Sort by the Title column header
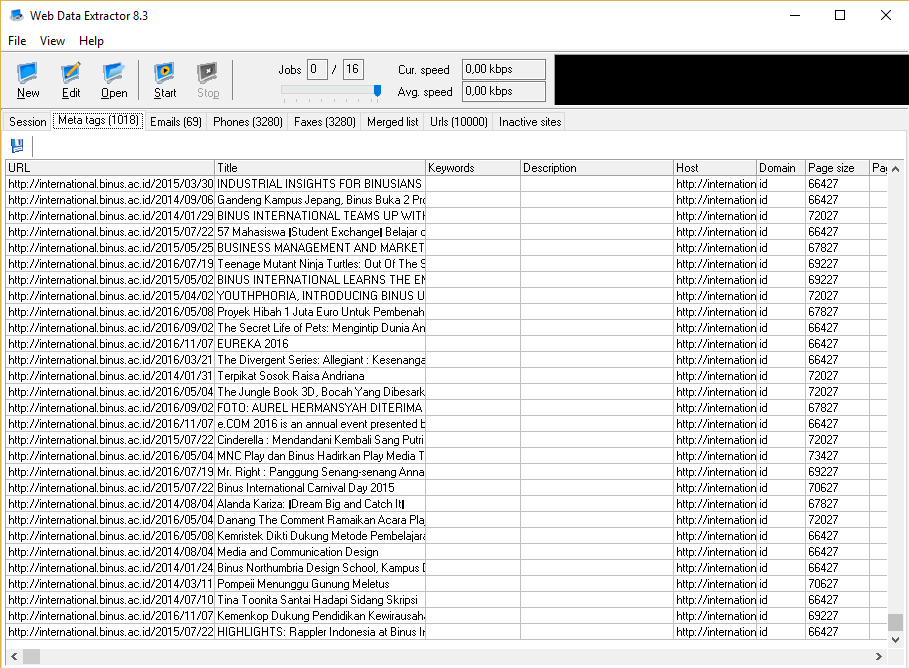This screenshot has width=909, height=668. (x=320, y=168)
